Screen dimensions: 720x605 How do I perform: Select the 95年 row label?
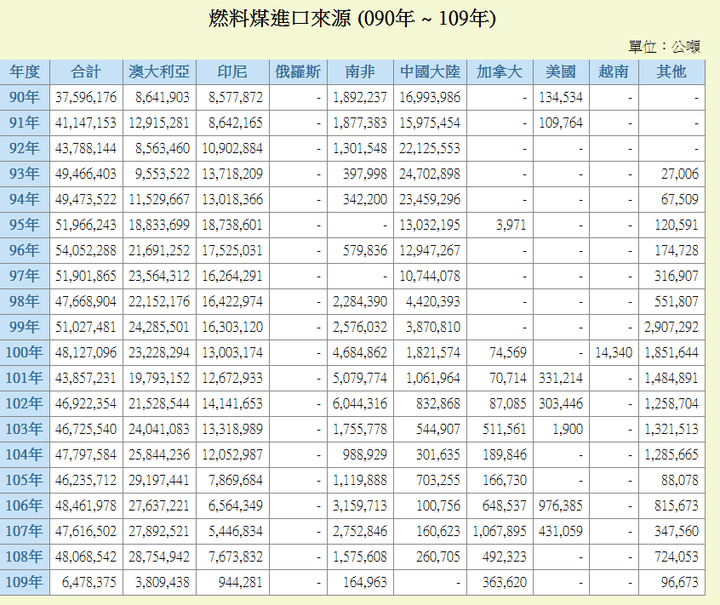[25, 225]
